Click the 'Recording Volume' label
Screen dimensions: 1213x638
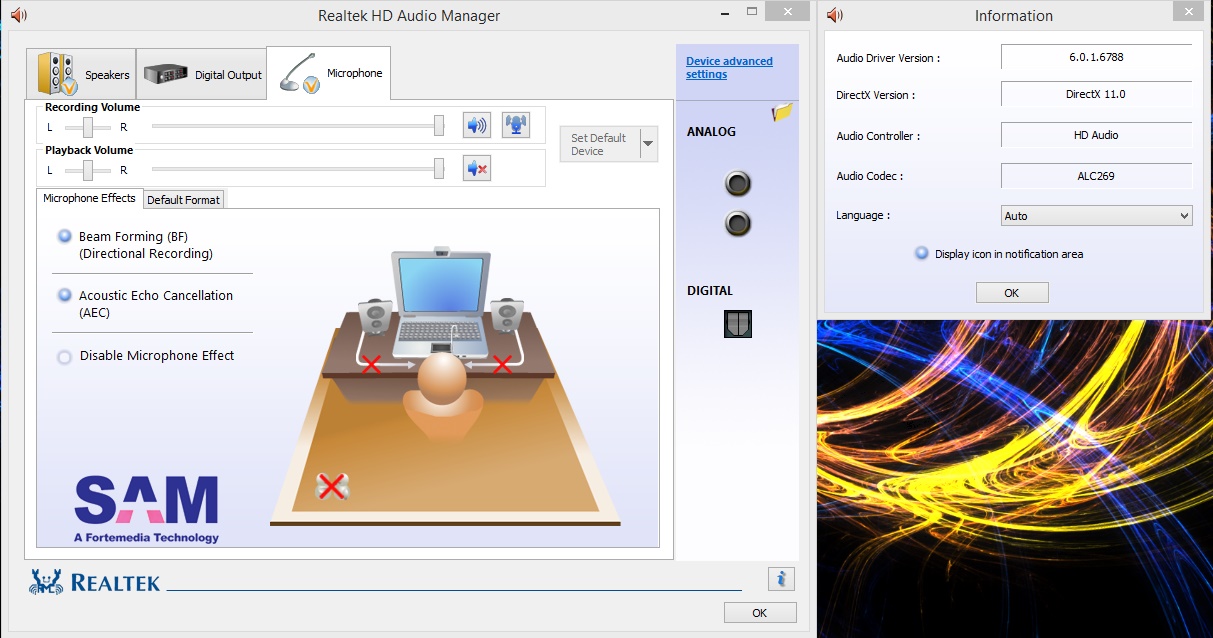93,107
